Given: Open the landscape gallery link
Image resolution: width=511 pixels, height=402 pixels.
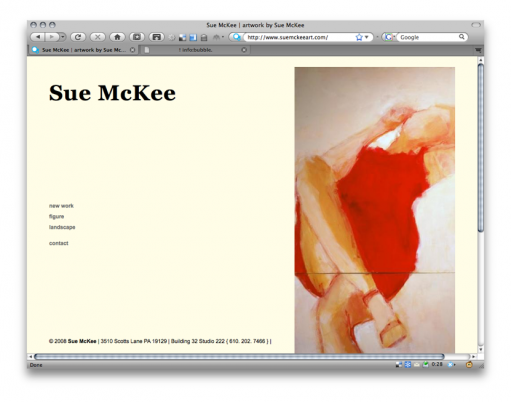Looking at the screenshot, I should 62,227.
